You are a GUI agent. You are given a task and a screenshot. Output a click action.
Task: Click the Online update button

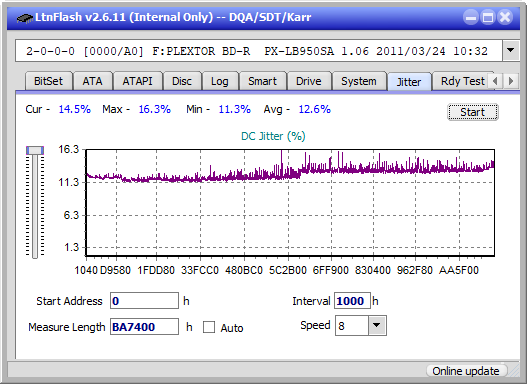(x=466, y=371)
